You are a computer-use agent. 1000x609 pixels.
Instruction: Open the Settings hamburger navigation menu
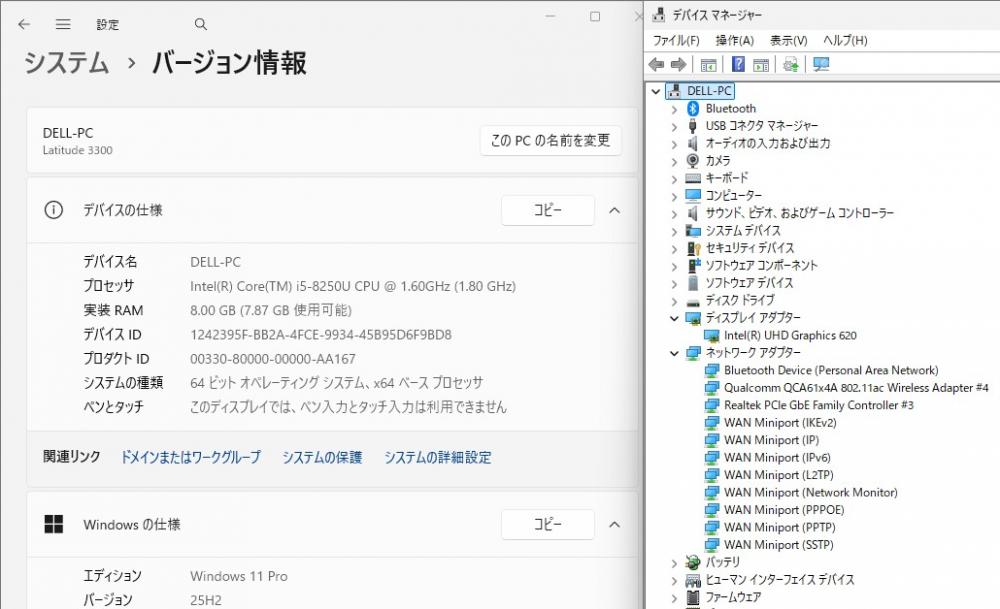[x=62, y=24]
